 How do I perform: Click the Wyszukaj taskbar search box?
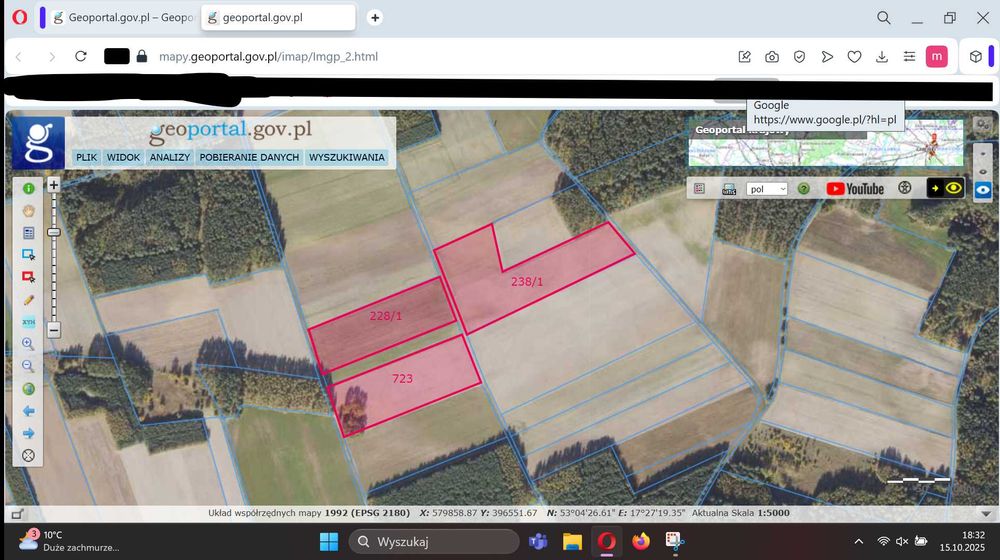click(434, 542)
